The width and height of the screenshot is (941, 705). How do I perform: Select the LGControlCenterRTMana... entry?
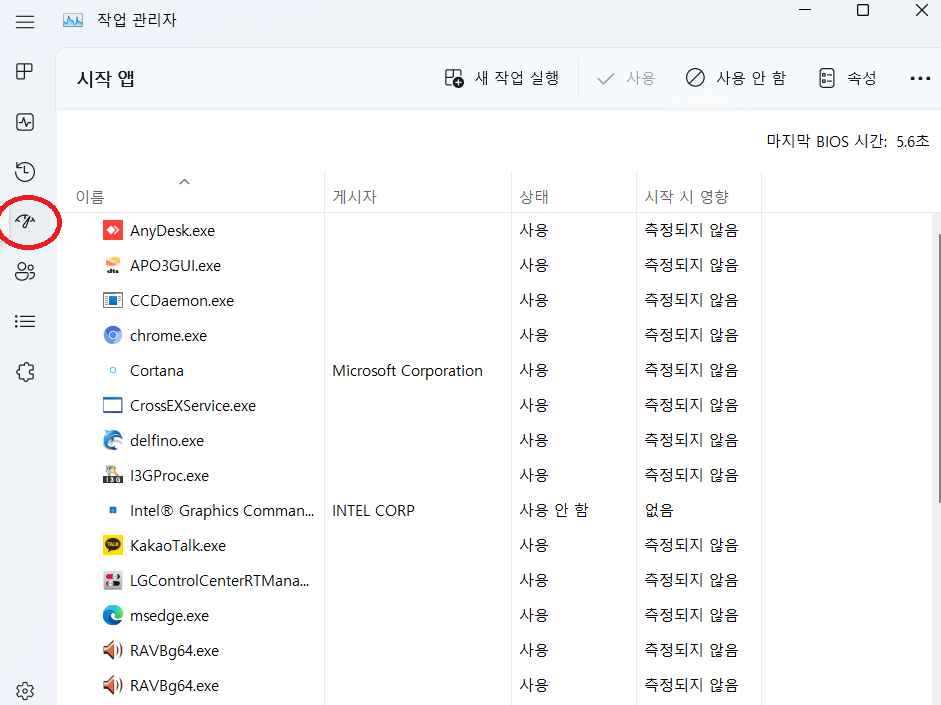point(220,581)
